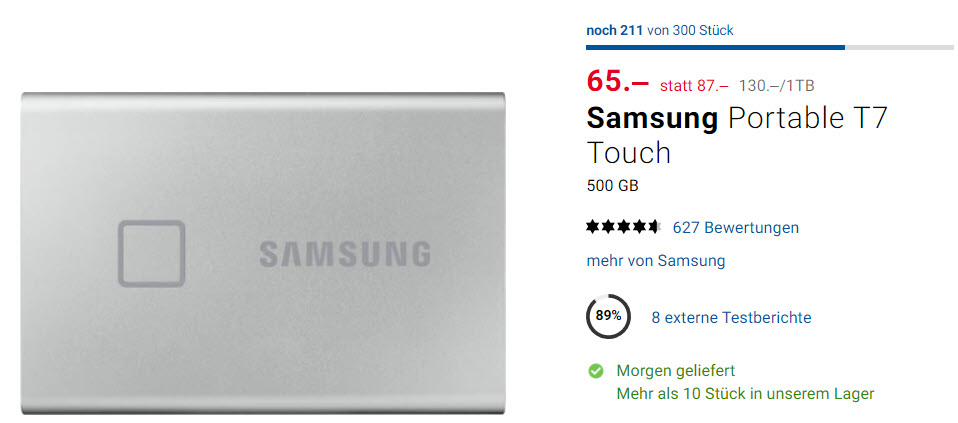Click the half-filled last rating star
958x423 pixels.
(x=654, y=227)
